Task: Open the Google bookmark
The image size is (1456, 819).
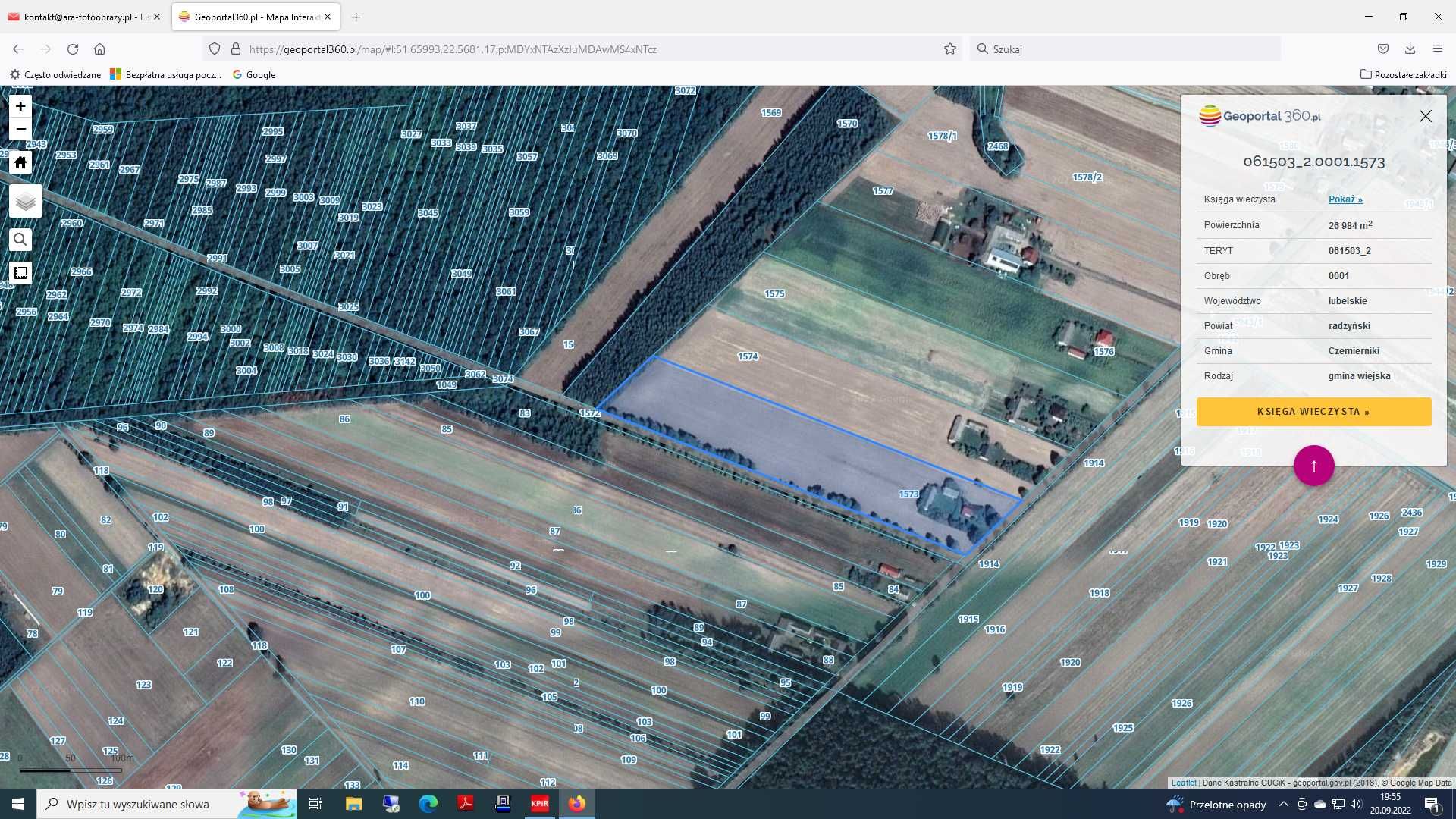Action: tap(254, 74)
